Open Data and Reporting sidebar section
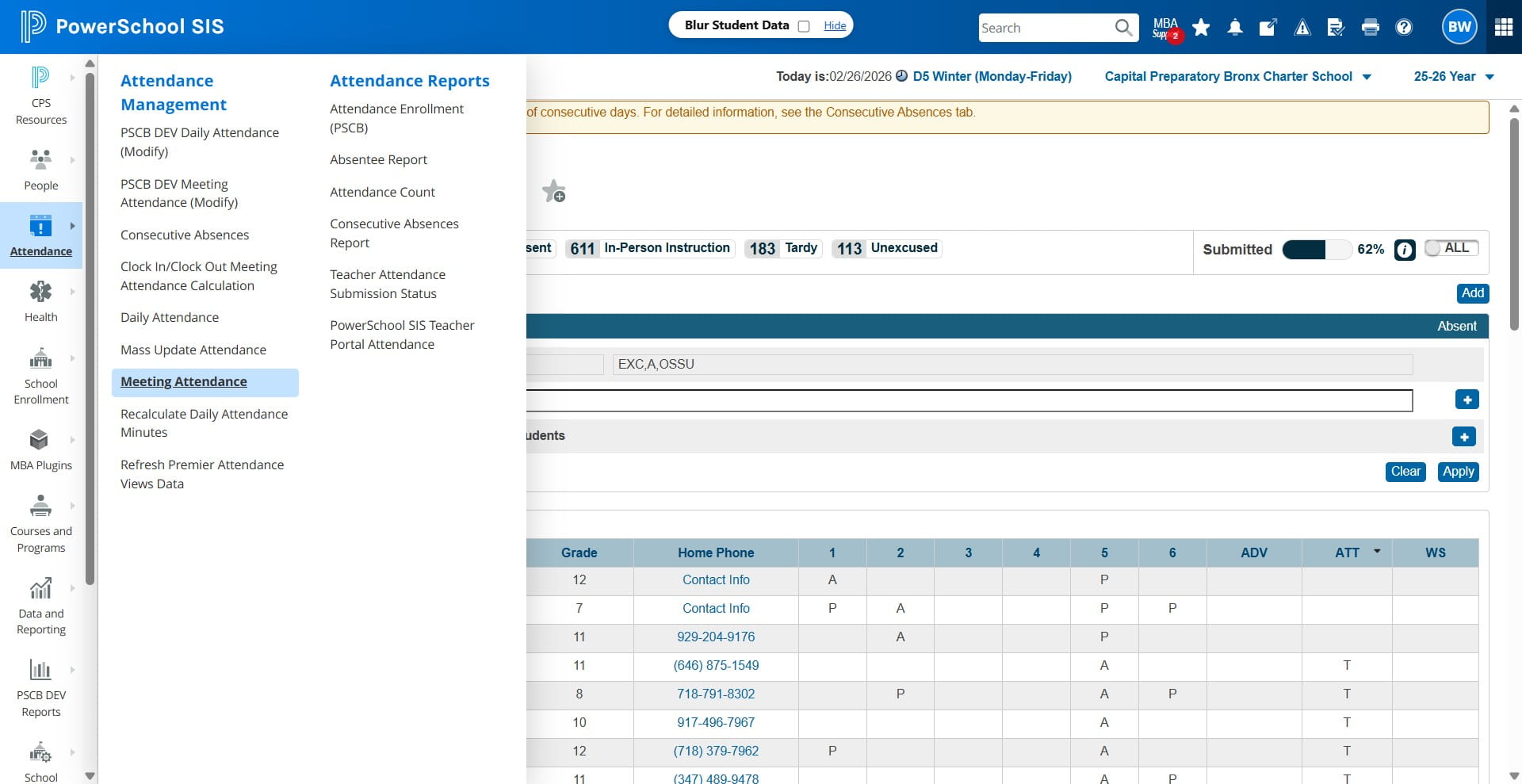The height and width of the screenshot is (784, 1522). pyautogui.click(x=41, y=606)
